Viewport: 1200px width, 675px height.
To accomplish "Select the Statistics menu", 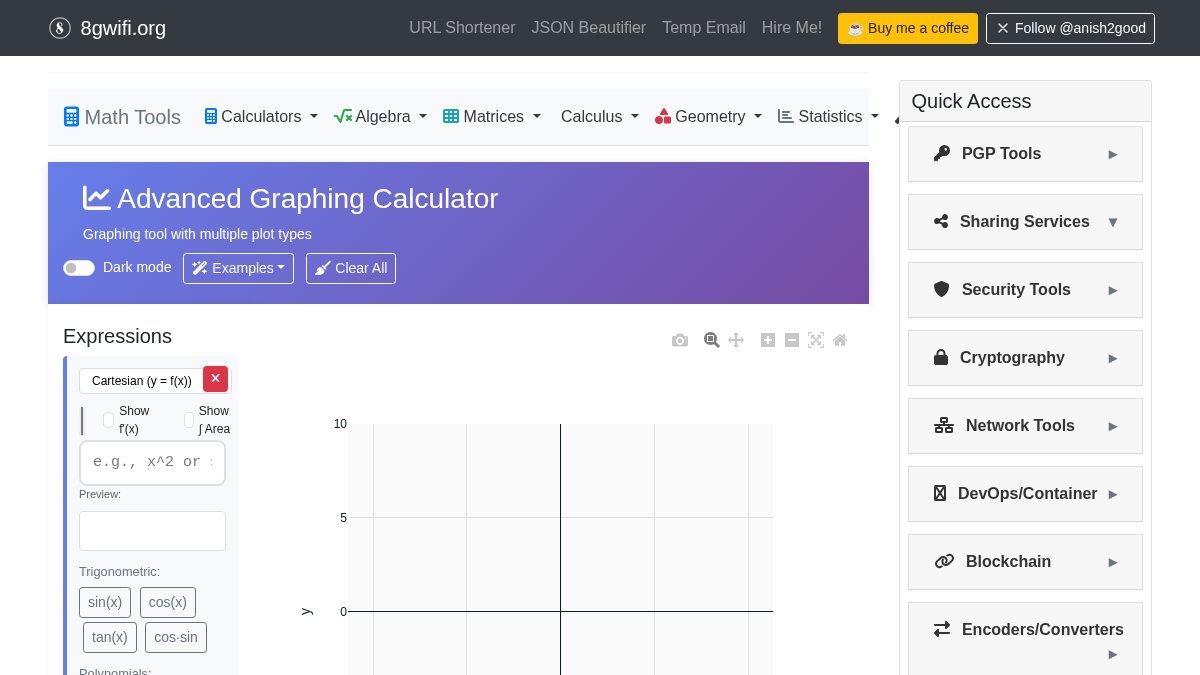I will point(828,117).
